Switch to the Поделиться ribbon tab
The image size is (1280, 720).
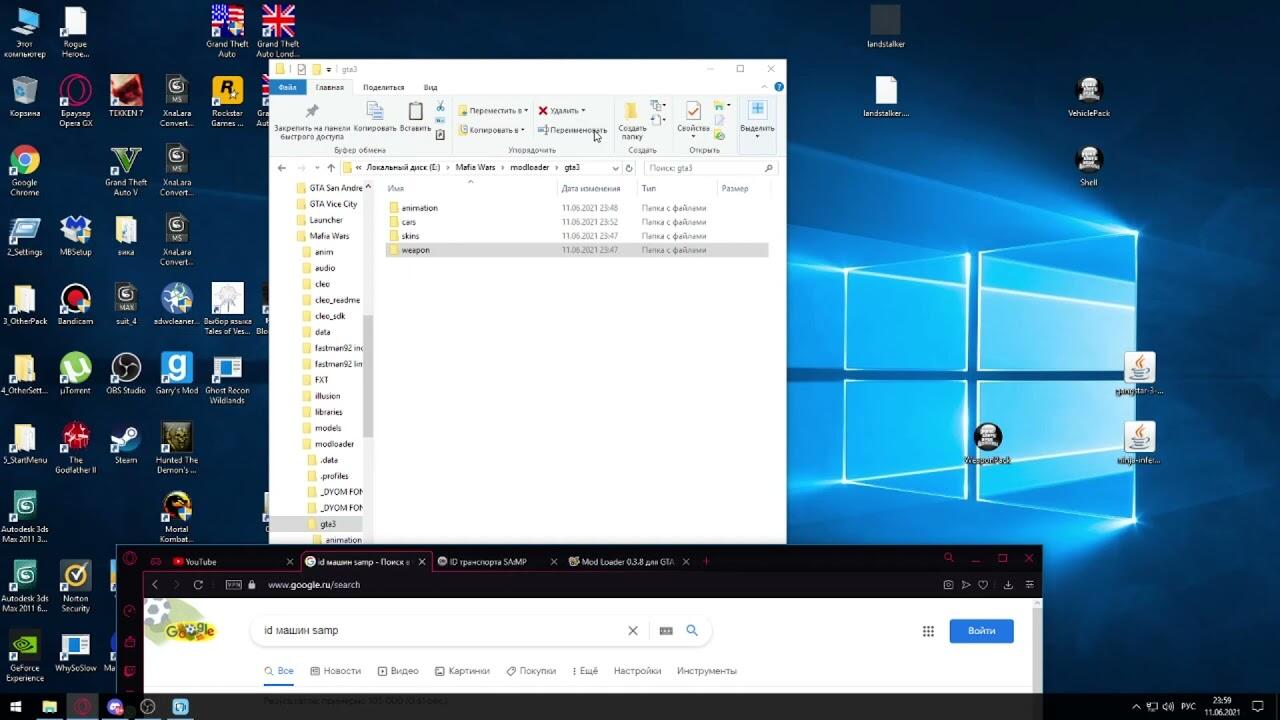pos(383,87)
